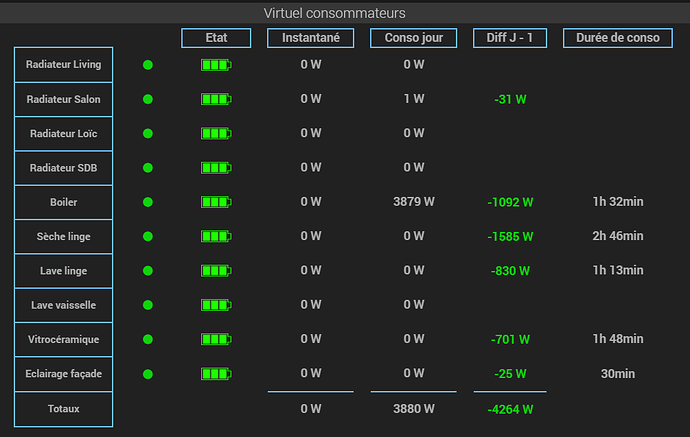Click the green status dot for Radiateur Living
690x437 pixels.
click(148, 65)
